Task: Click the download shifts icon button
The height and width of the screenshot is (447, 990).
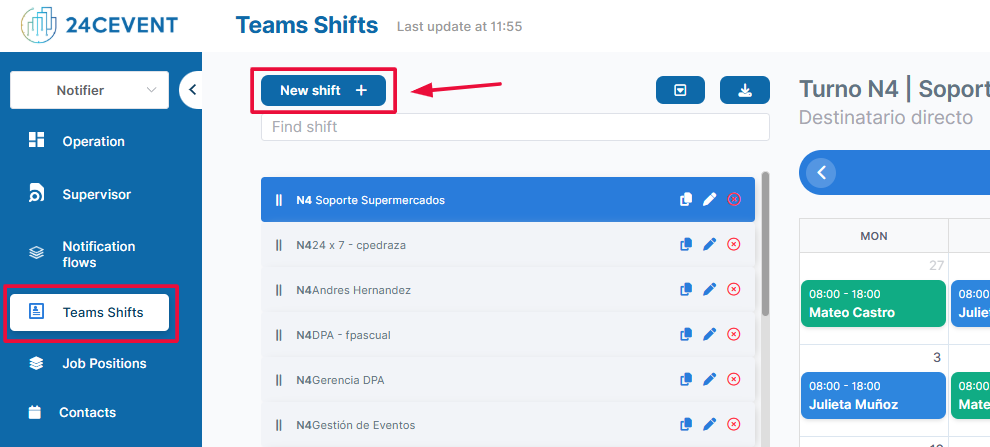Action: (744, 90)
